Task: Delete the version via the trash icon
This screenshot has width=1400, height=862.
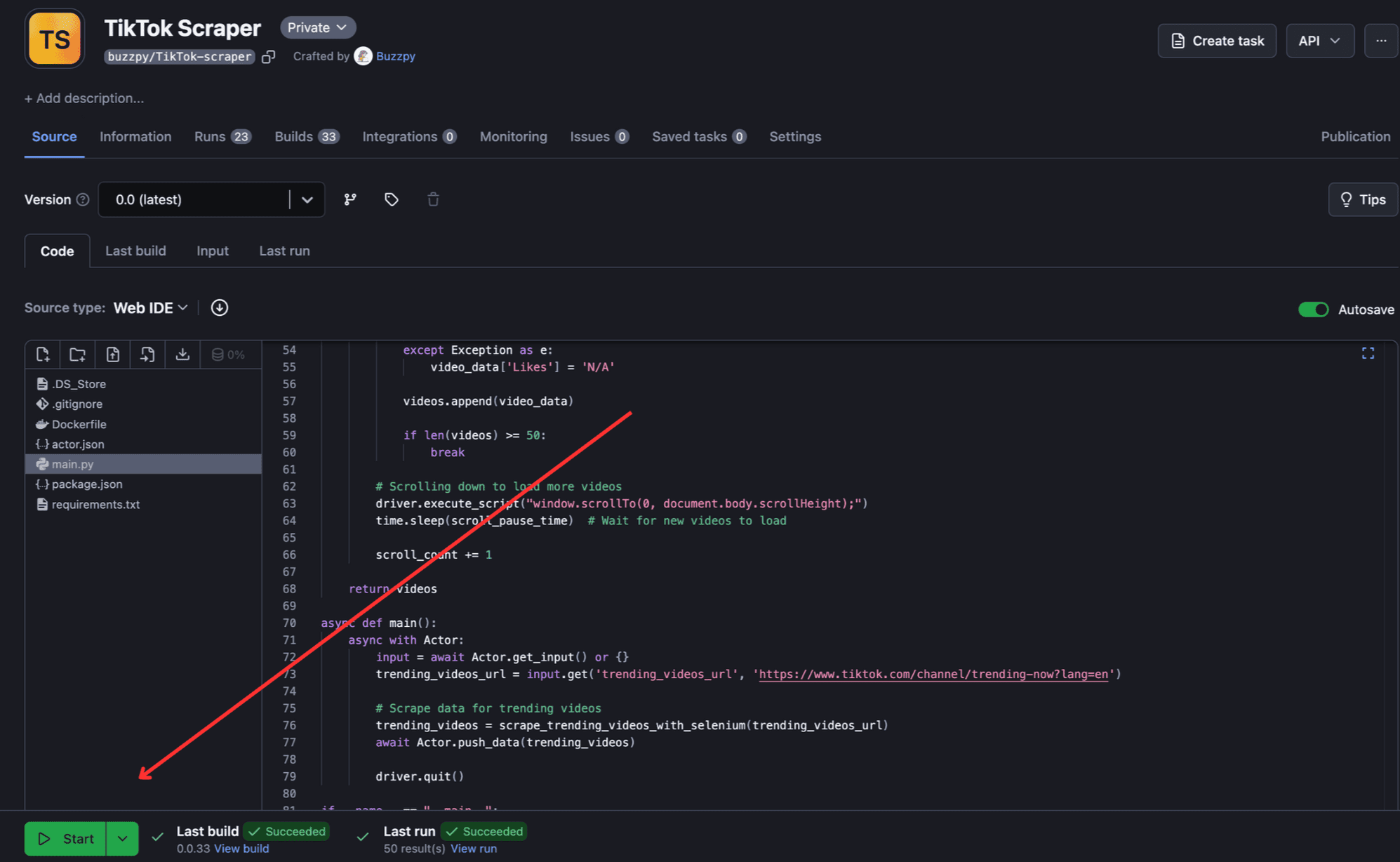Action: [x=433, y=199]
